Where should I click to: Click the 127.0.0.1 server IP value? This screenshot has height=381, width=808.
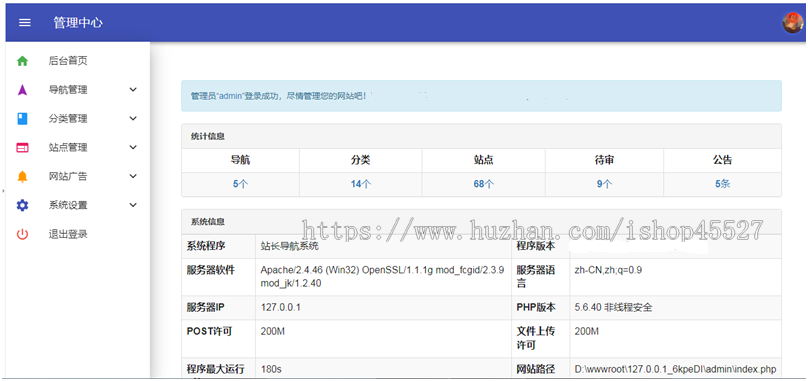pos(280,308)
